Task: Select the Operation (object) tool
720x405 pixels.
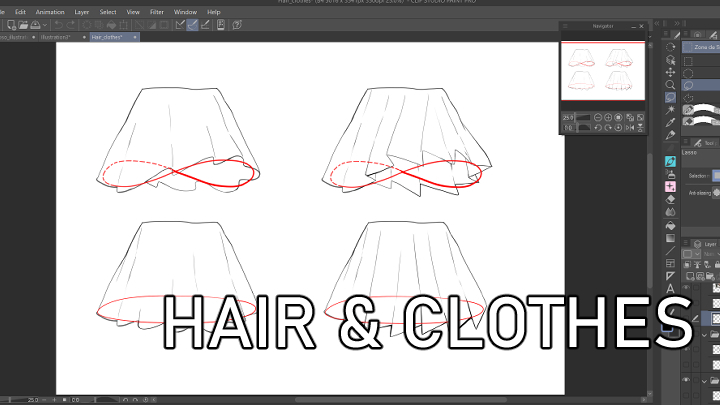Action: 670,60
